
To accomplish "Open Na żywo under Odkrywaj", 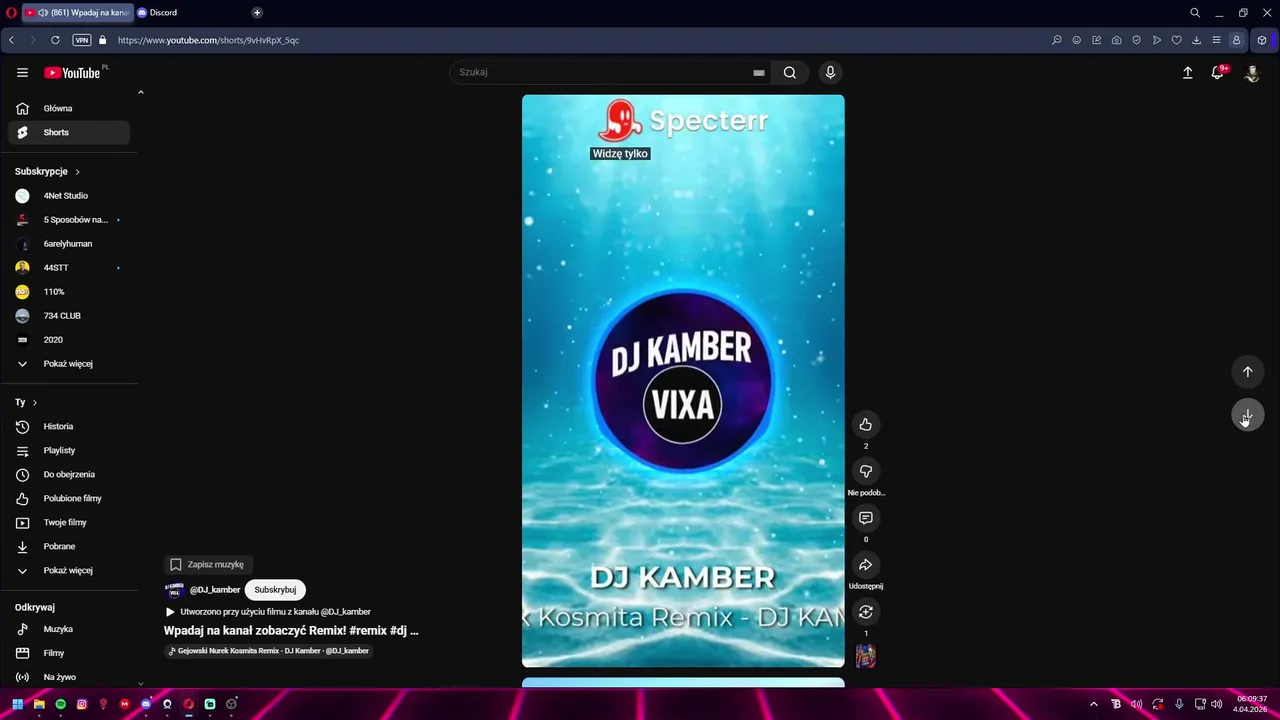I will point(69,677).
